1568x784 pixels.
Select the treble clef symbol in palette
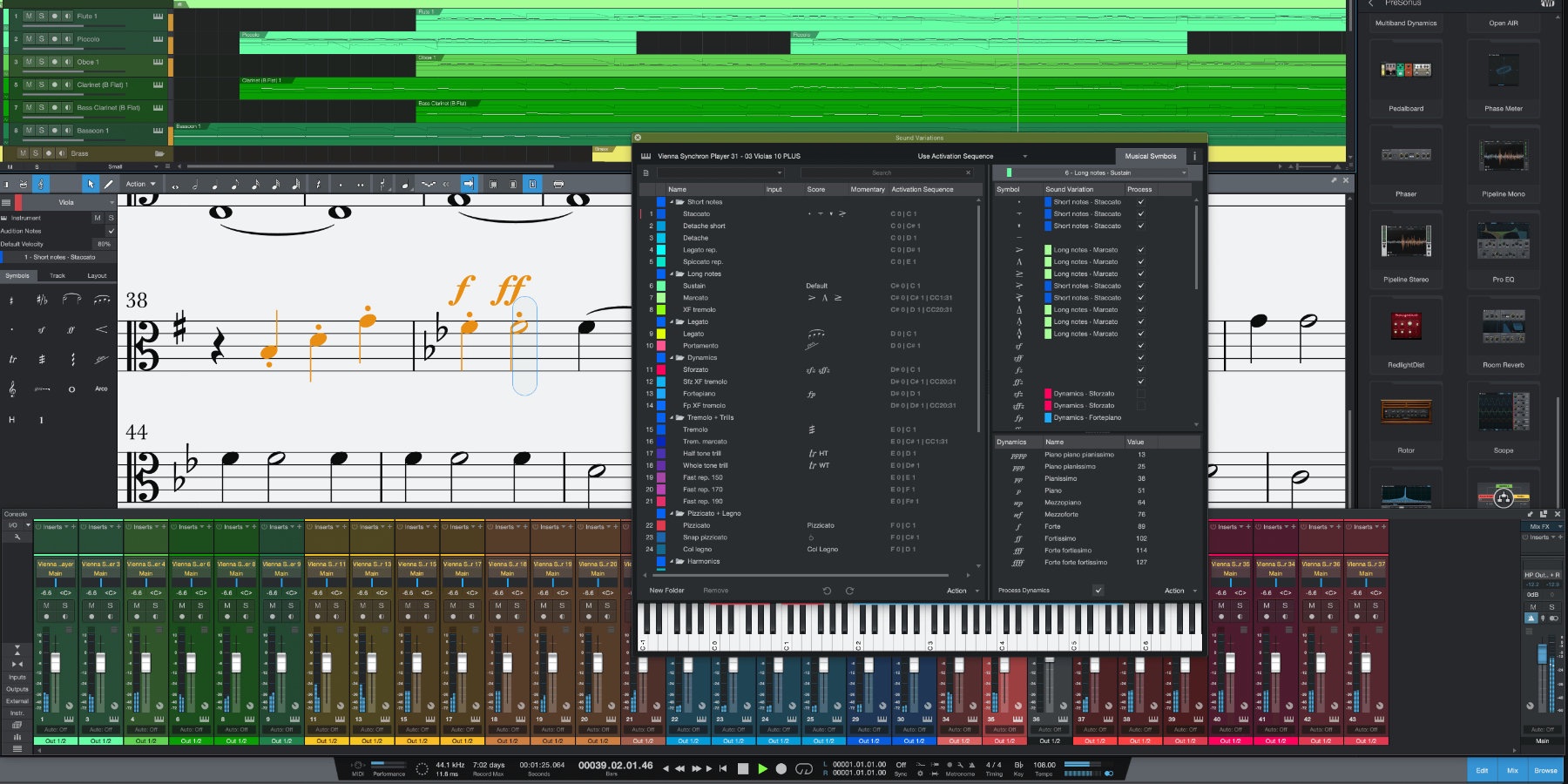(x=12, y=389)
